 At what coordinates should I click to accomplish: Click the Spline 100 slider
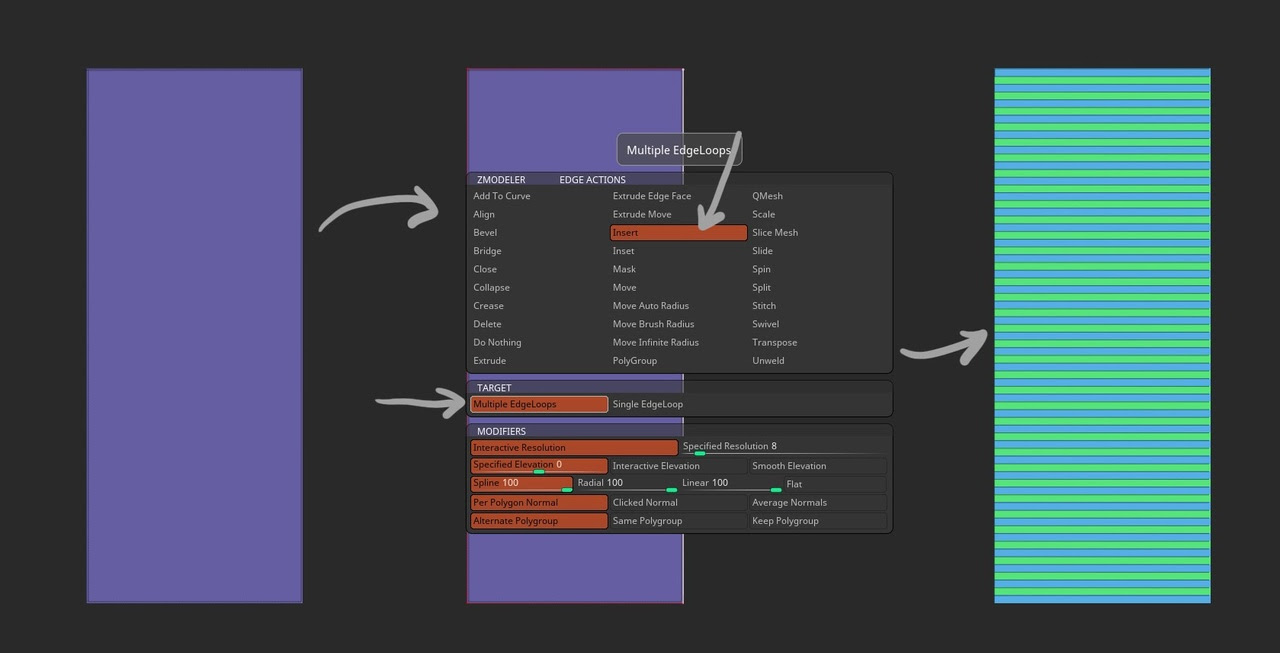522,484
